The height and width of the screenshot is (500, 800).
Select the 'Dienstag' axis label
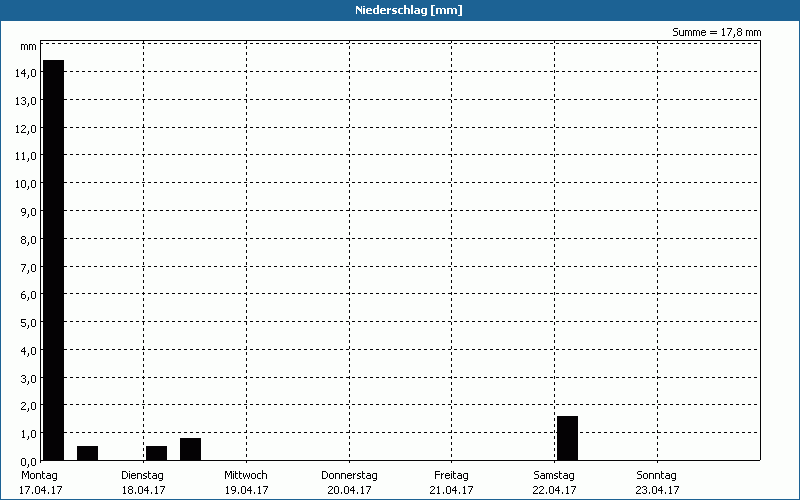point(142,475)
